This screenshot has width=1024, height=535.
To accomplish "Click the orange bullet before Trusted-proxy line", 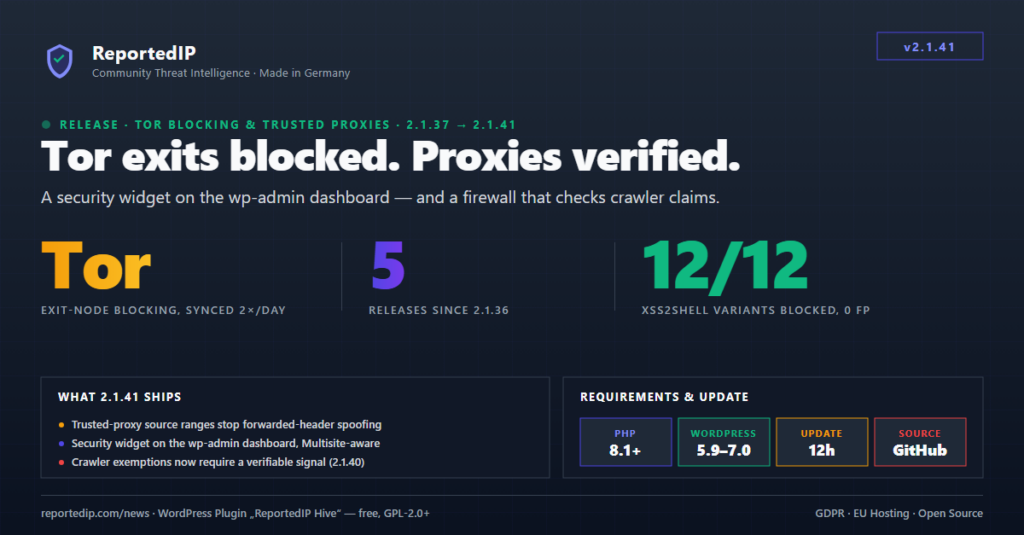I will click(x=61, y=425).
